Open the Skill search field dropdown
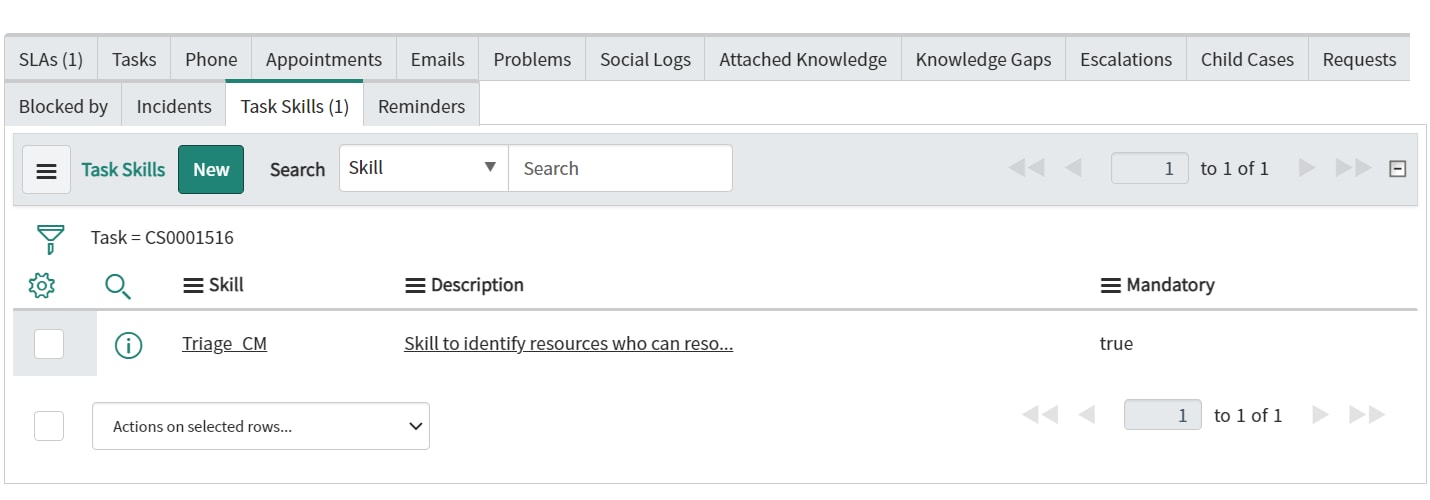Viewport: 1430px width, 500px height. click(x=424, y=168)
